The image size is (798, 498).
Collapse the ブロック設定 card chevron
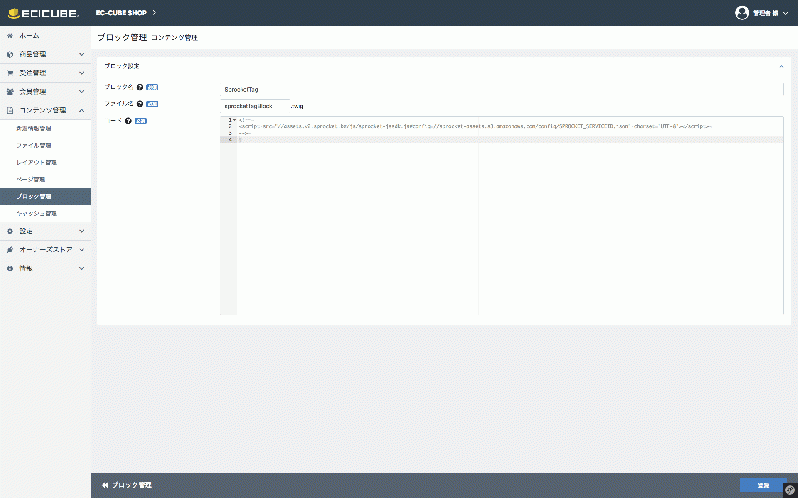pyautogui.click(x=781, y=66)
